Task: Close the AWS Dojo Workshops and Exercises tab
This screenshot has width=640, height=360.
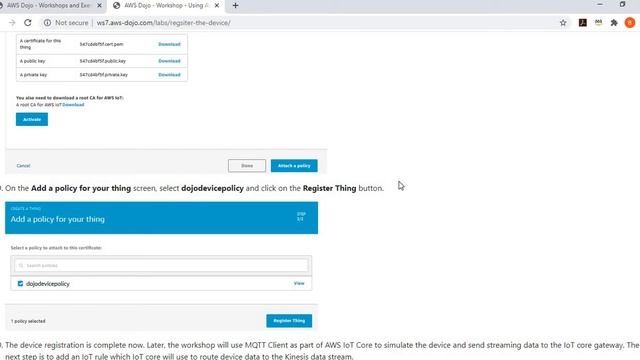Action: coord(99,6)
